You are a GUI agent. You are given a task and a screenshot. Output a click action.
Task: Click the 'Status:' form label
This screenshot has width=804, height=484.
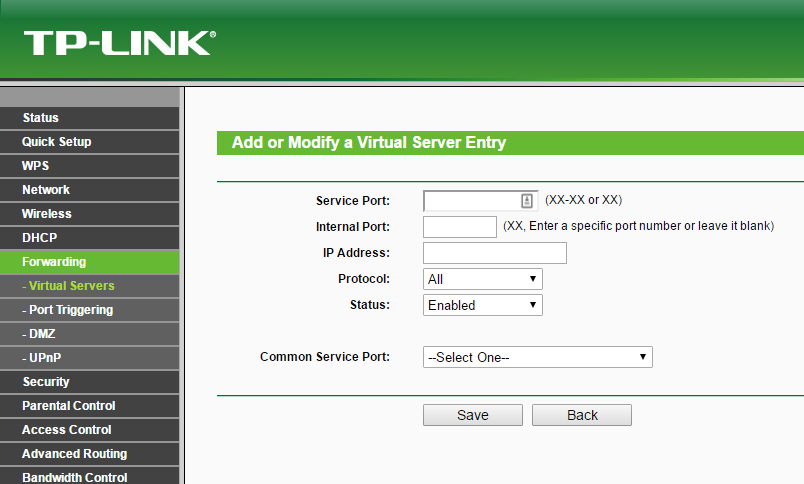click(x=370, y=305)
